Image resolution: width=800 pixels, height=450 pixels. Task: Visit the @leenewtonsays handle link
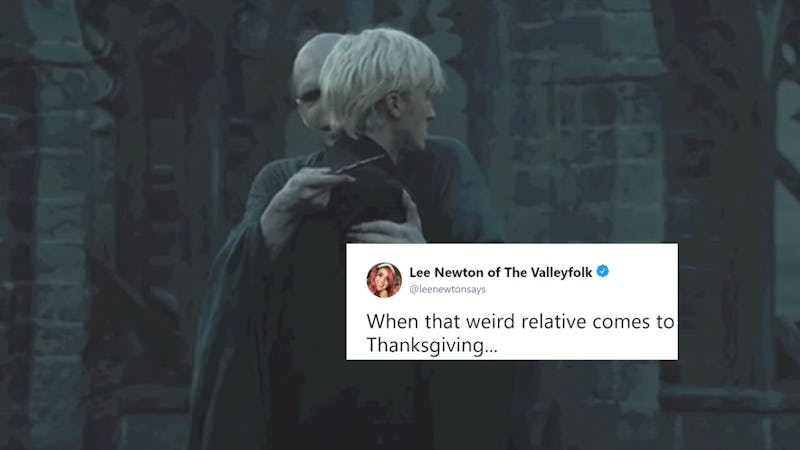[447, 289]
